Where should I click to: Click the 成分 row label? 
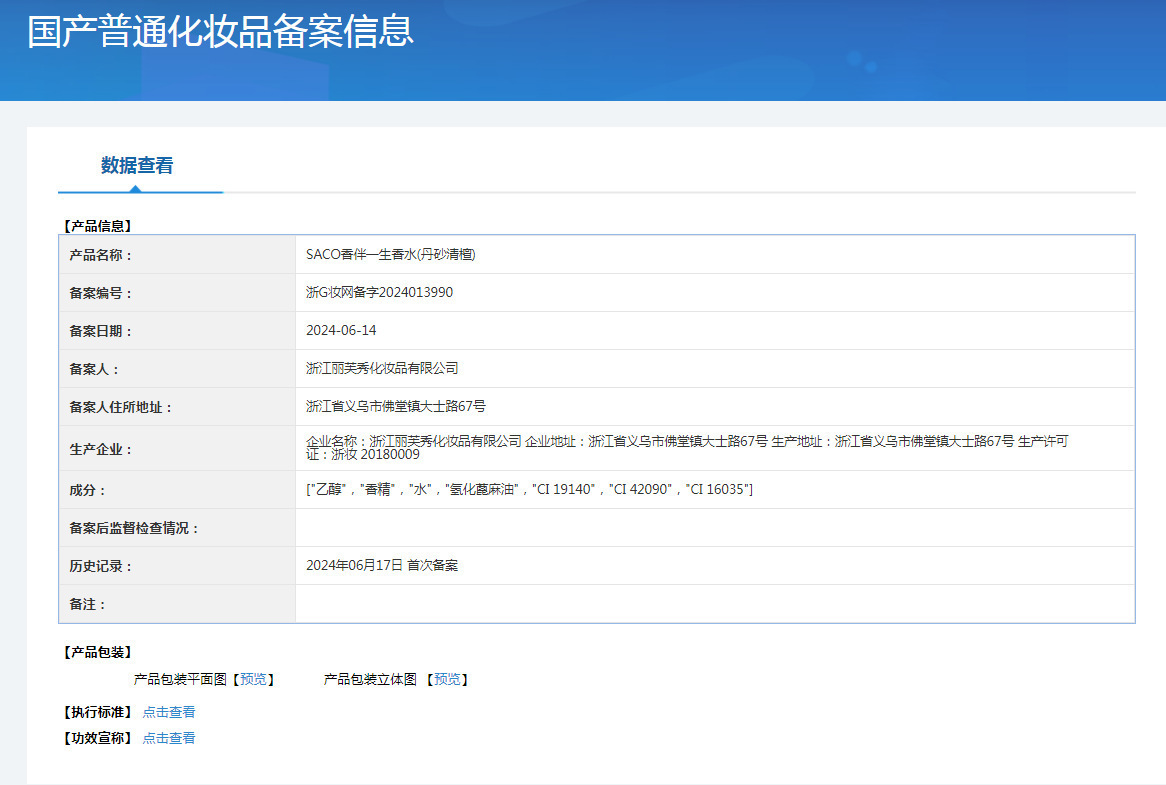[88, 490]
